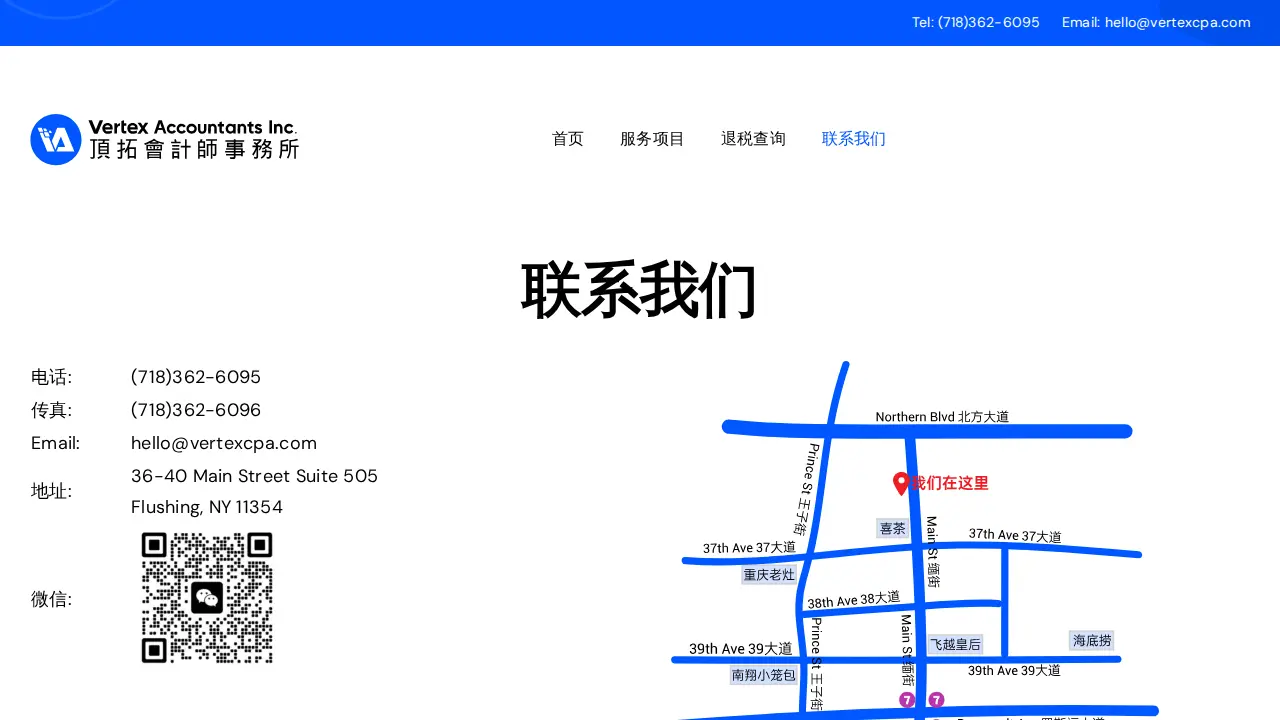Click the top bar Email: hello@vertexcpa.com link

tap(1156, 22)
